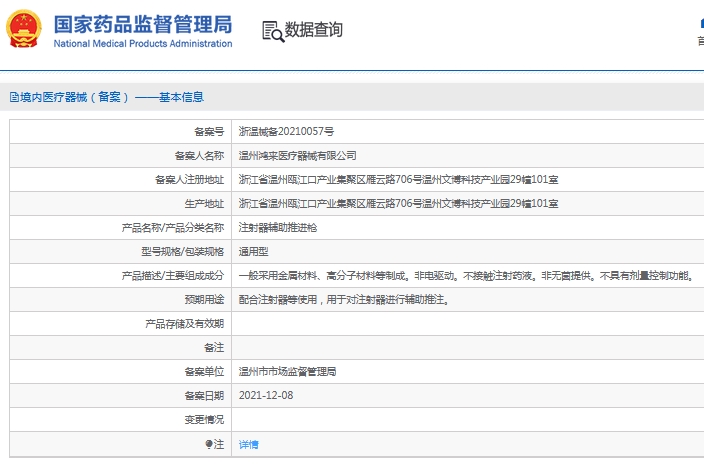Click the 备案日期 label
This screenshot has height=467, width=704.
pyautogui.click(x=204, y=396)
